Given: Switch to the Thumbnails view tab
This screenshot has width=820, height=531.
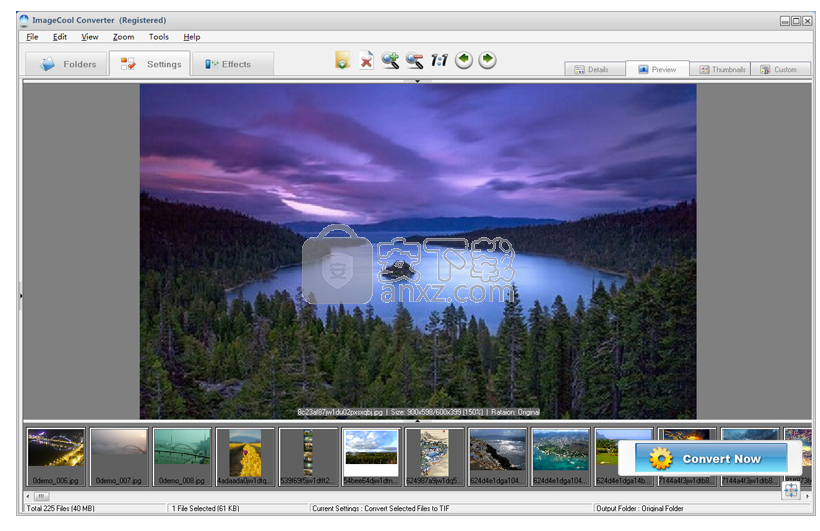Looking at the screenshot, I should pyautogui.click(x=720, y=70).
